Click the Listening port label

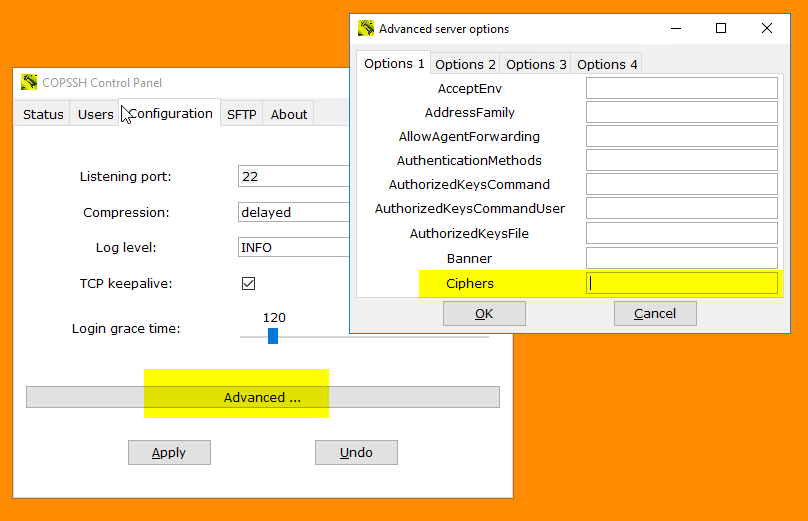(x=125, y=176)
